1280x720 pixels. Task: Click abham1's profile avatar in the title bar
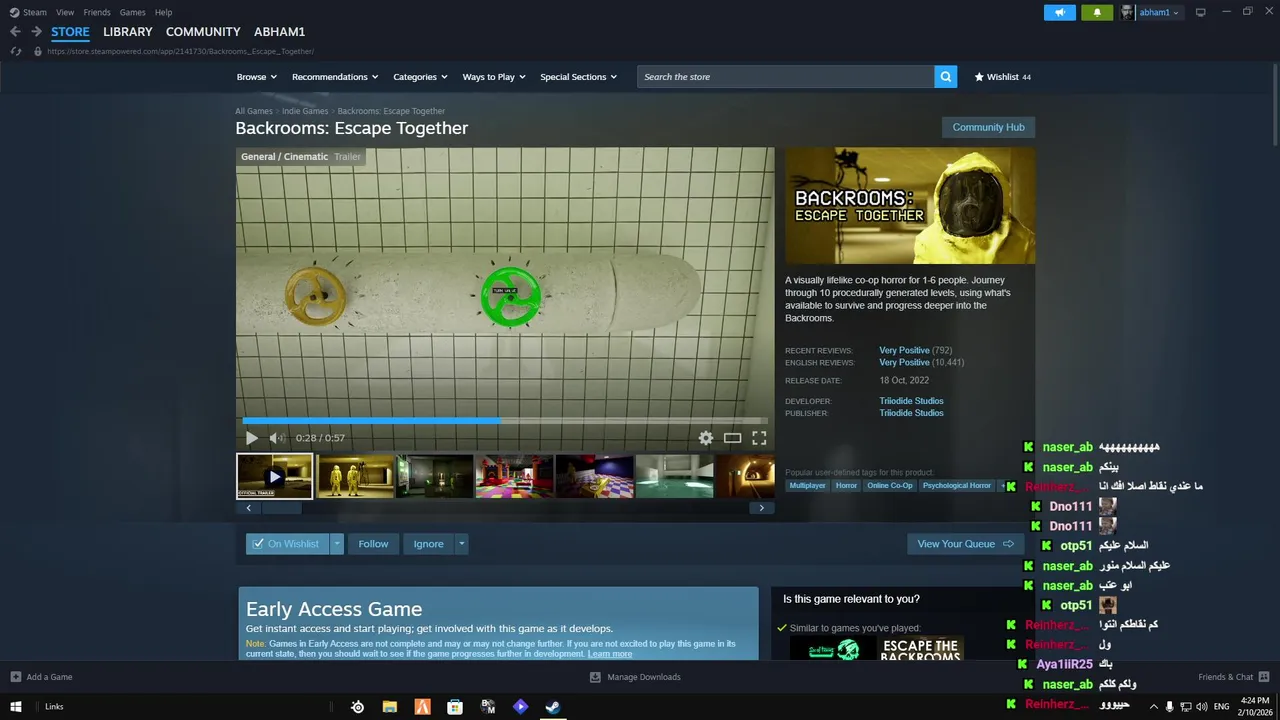(x=1127, y=12)
